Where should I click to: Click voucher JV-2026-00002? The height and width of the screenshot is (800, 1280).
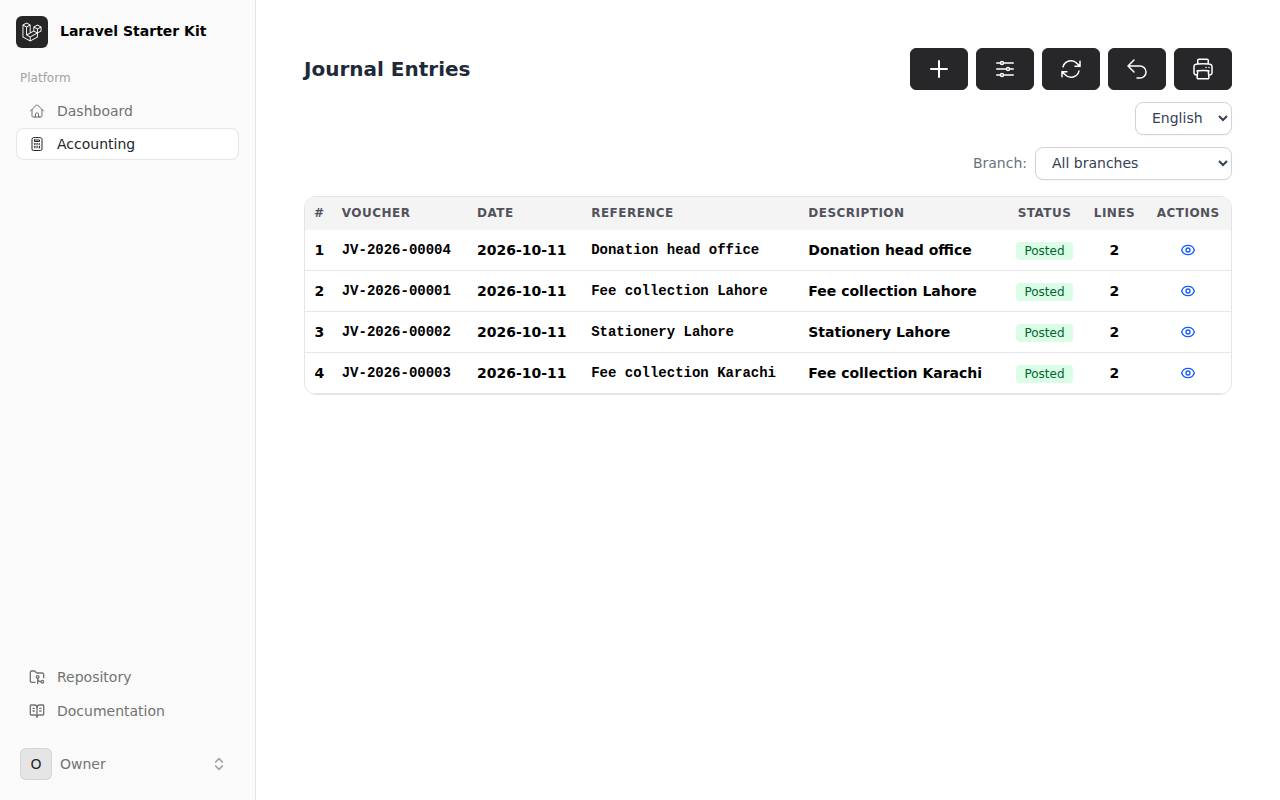(396, 332)
